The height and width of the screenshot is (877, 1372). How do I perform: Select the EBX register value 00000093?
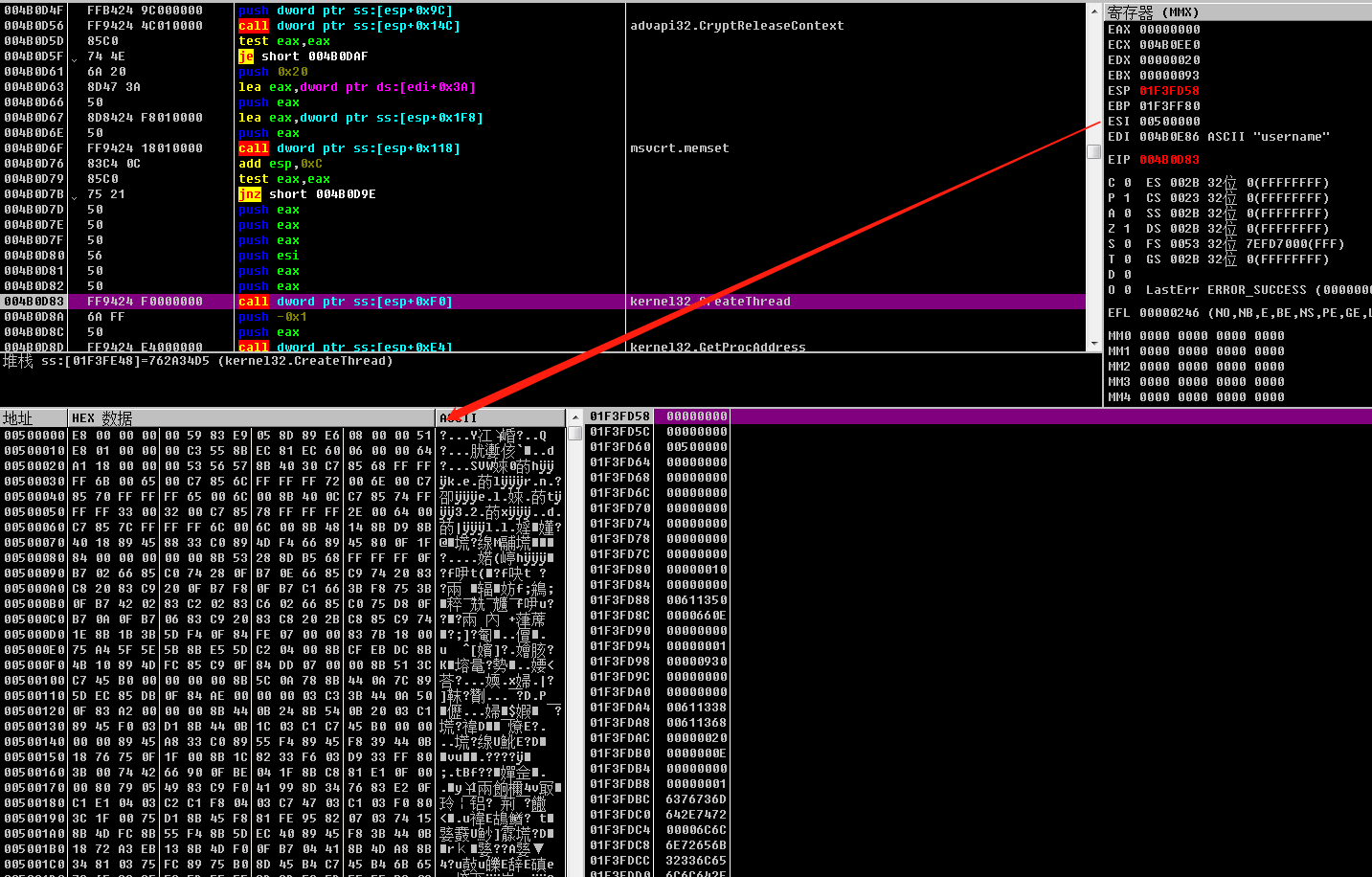point(1170,76)
